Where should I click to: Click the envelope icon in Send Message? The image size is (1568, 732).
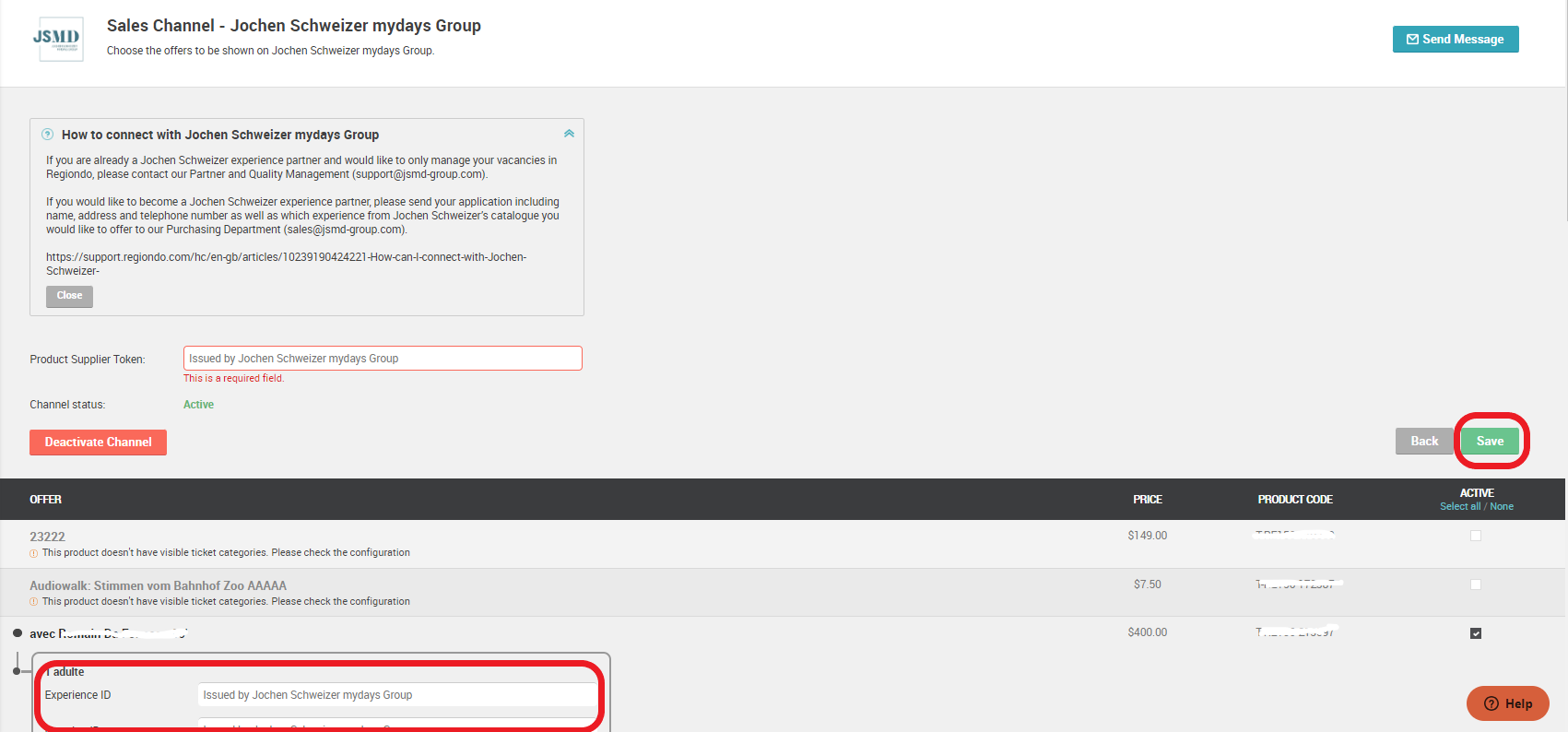1412,40
